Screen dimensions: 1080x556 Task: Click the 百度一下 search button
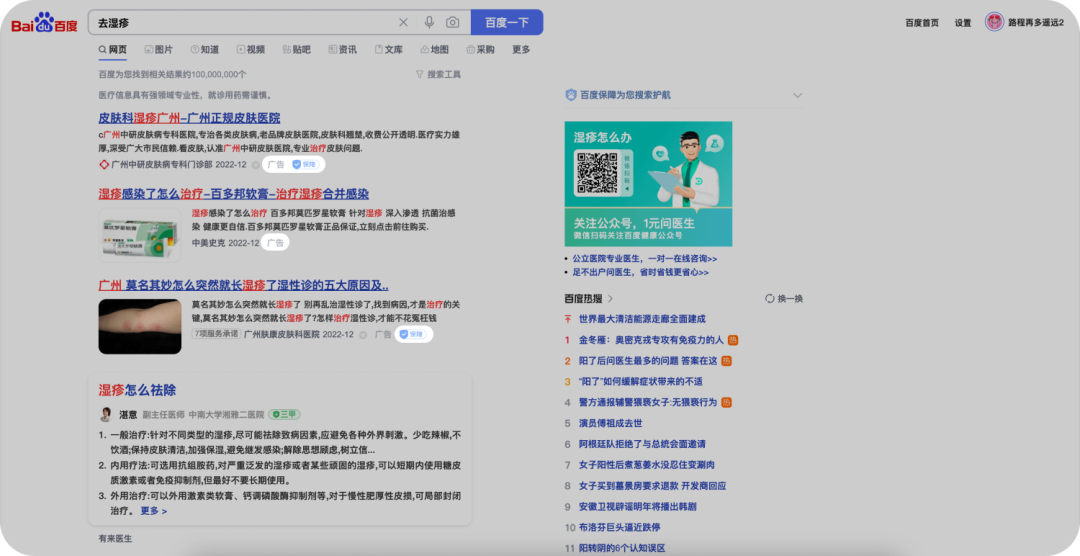click(507, 23)
